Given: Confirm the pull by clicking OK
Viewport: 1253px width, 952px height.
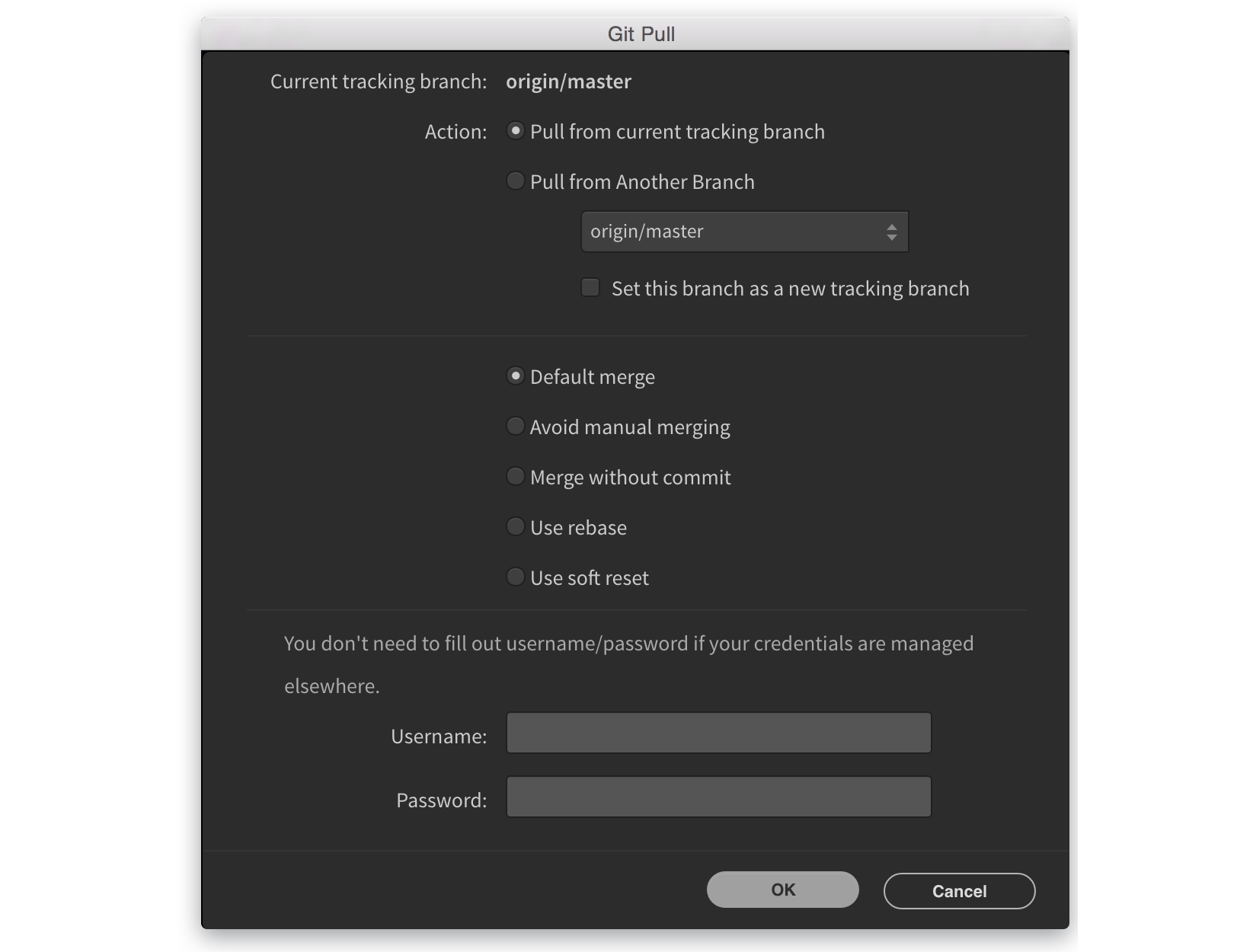Looking at the screenshot, I should tap(782, 889).
